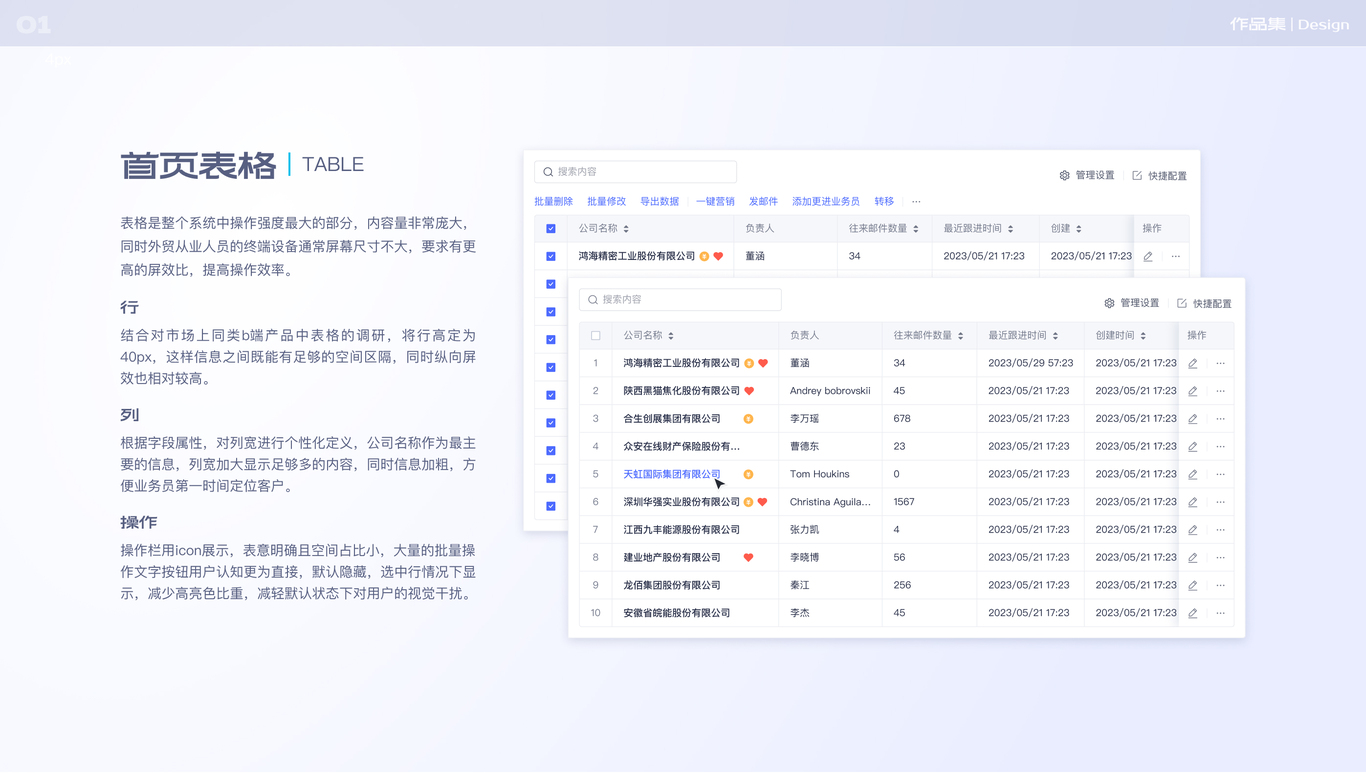
Task: Click owner name Andrey bobrovskii
Action: coord(830,391)
